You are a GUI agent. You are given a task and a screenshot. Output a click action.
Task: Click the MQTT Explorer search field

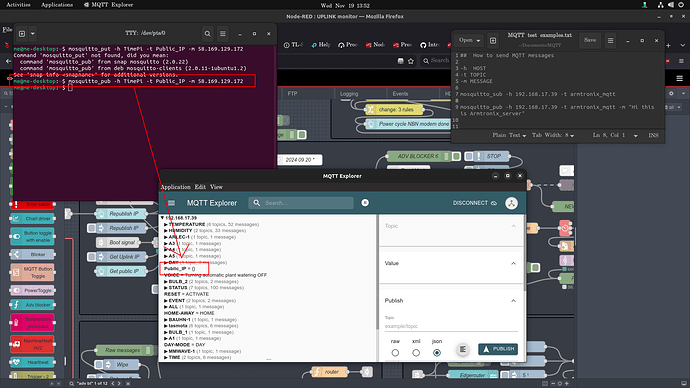tap(301, 203)
